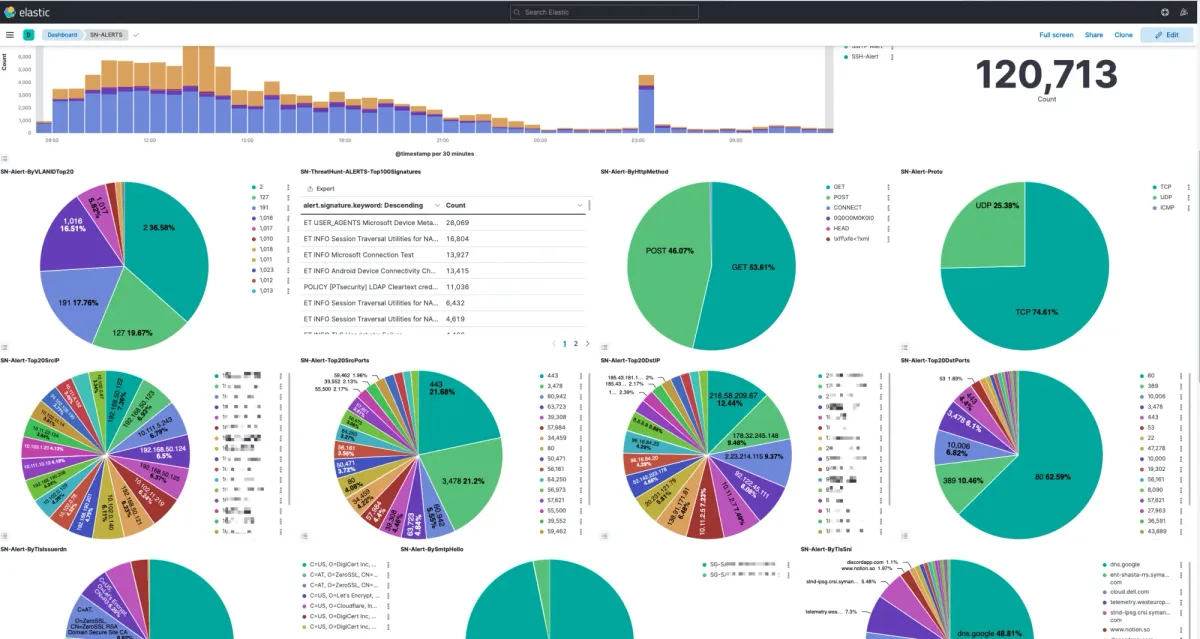
Task: Open options for GET legend entry
Action: (x=890, y=186)
